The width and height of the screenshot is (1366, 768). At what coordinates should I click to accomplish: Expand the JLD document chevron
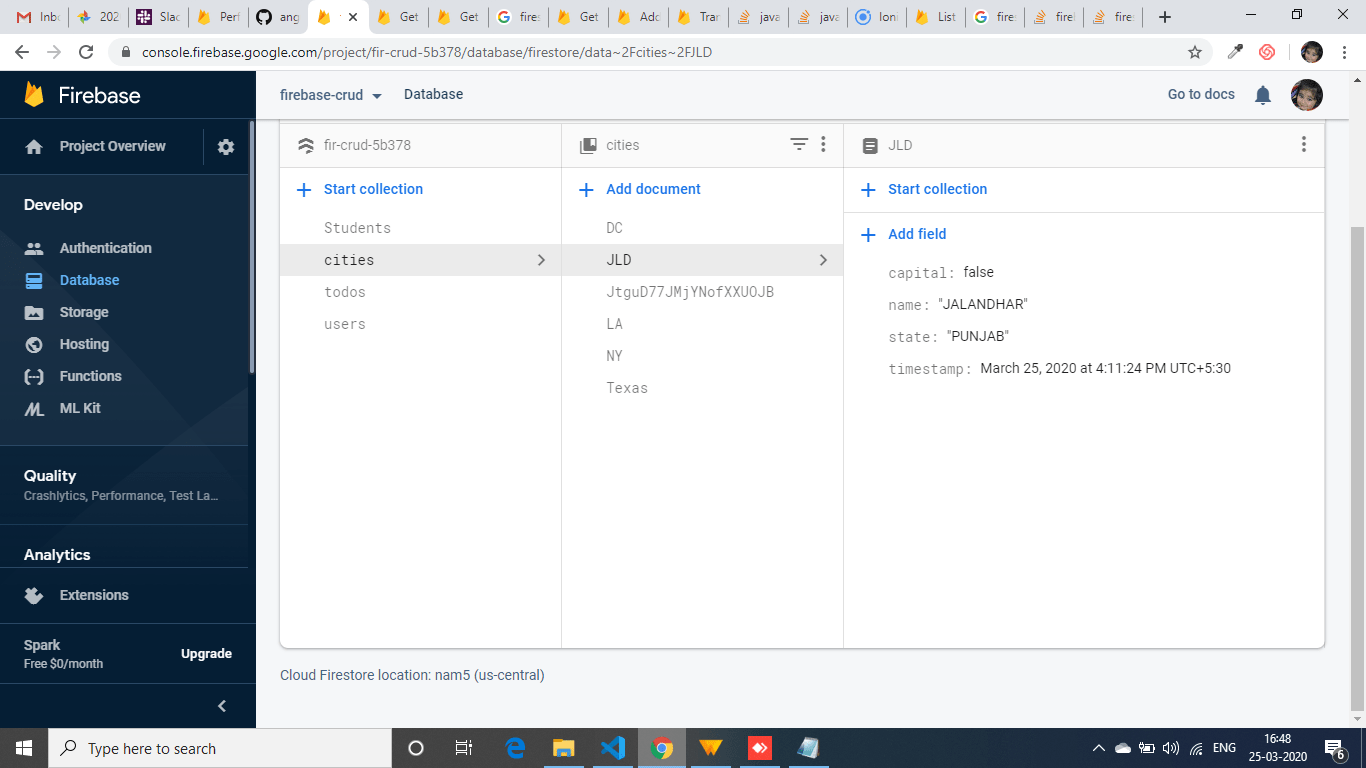(824, 260)
